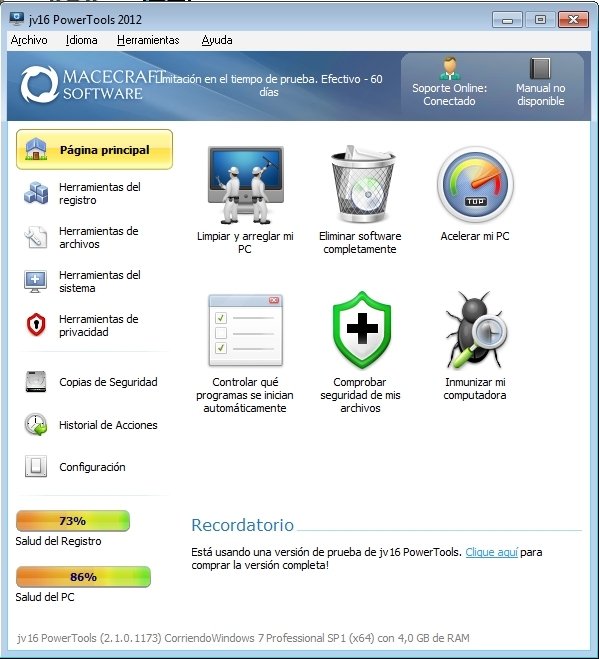Maximize the jv16 PowerTools window
Viewport: 599px width, 659px height.
click(540, 20)
